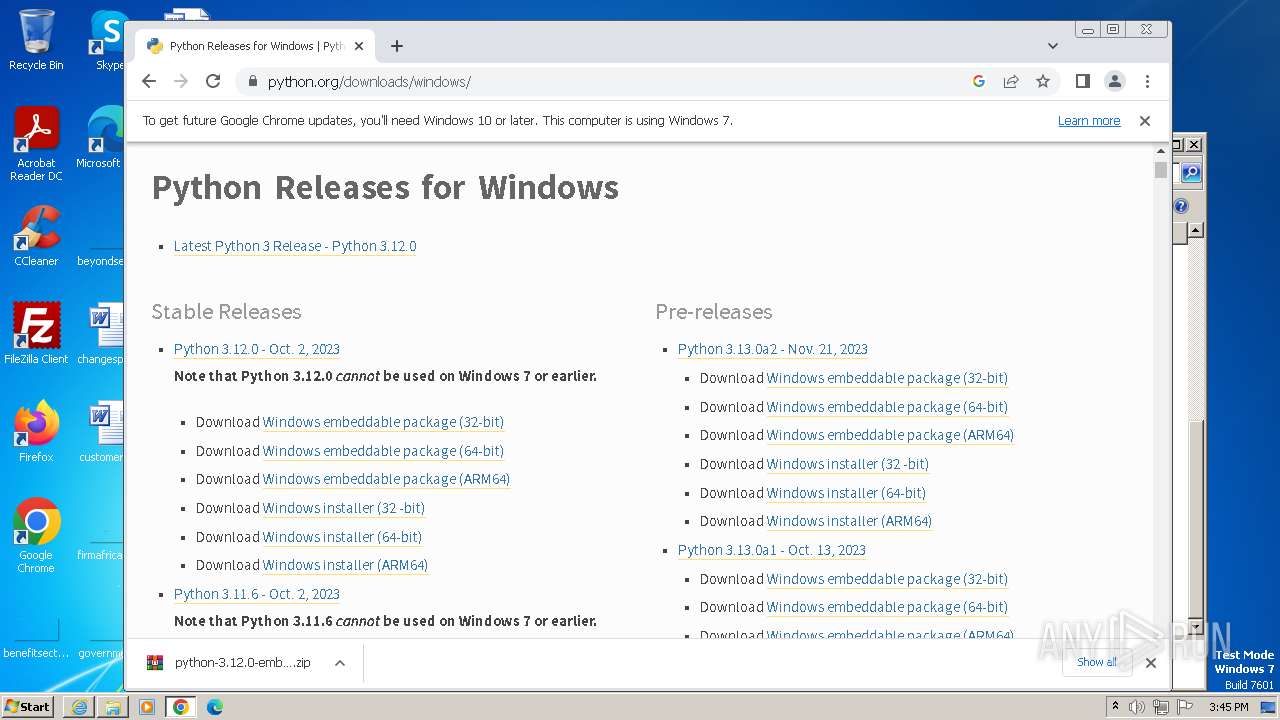
Task: Download 3.12.0 Windows installer (ARM64)
Action: click(345, 565)
